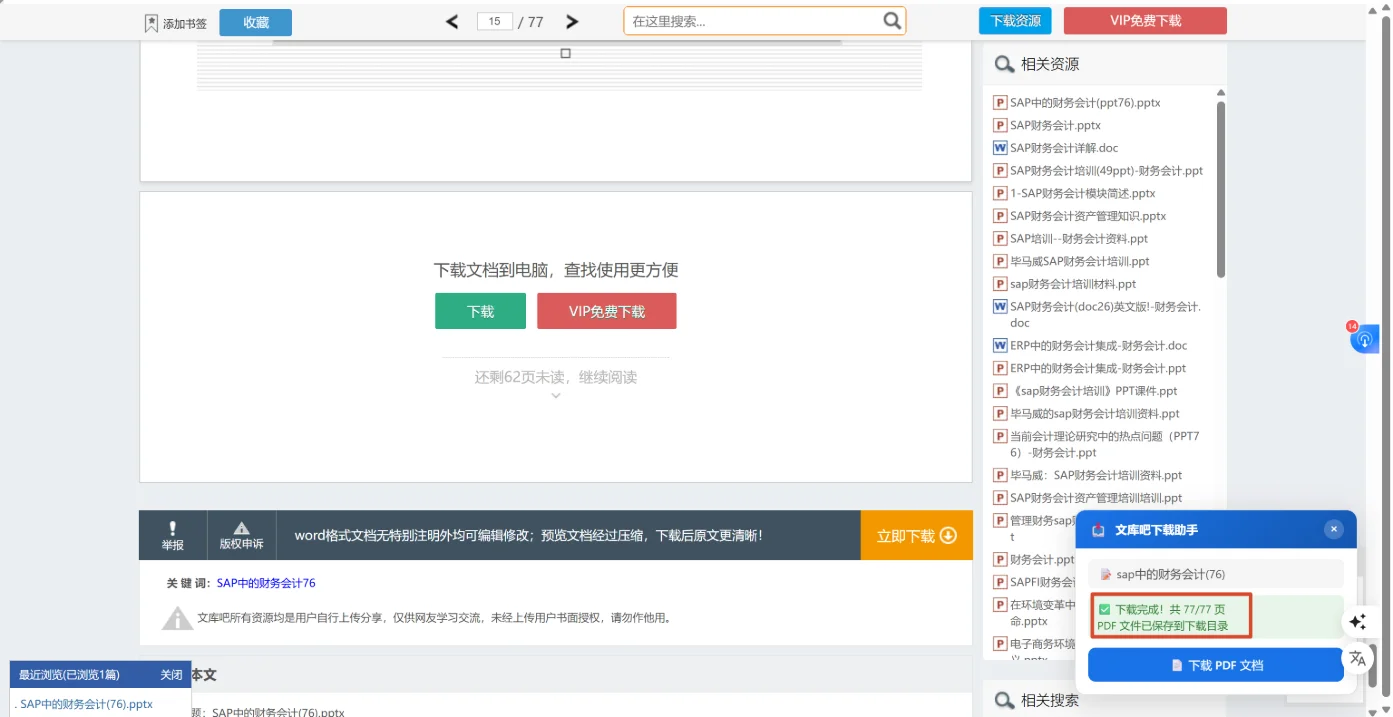Click the add bookmark star icon

(151, 23)
